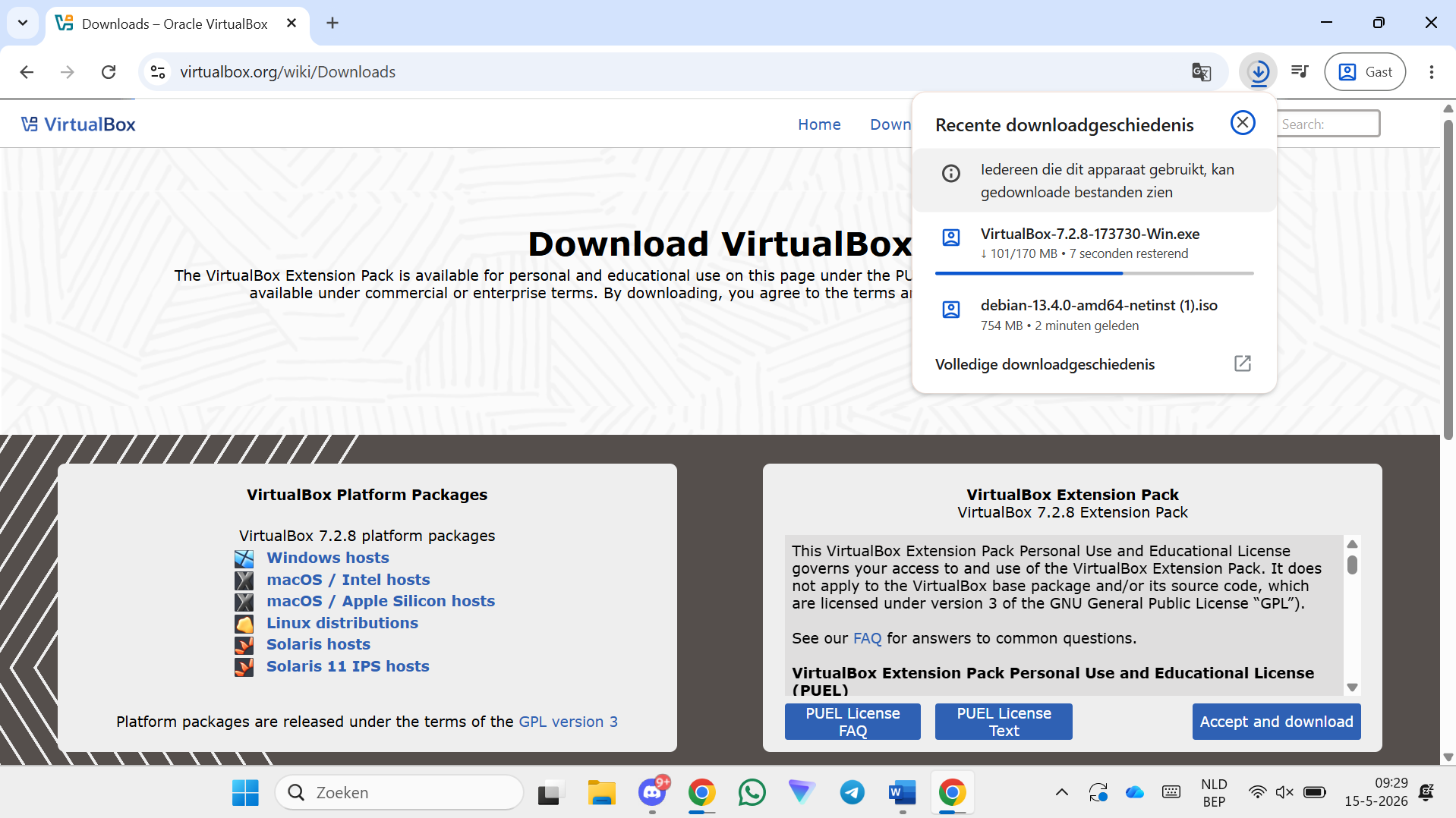The width and height of the screenshot is (1456, 818).
Task: Go forward to the next page
Action: coord(68,72)
